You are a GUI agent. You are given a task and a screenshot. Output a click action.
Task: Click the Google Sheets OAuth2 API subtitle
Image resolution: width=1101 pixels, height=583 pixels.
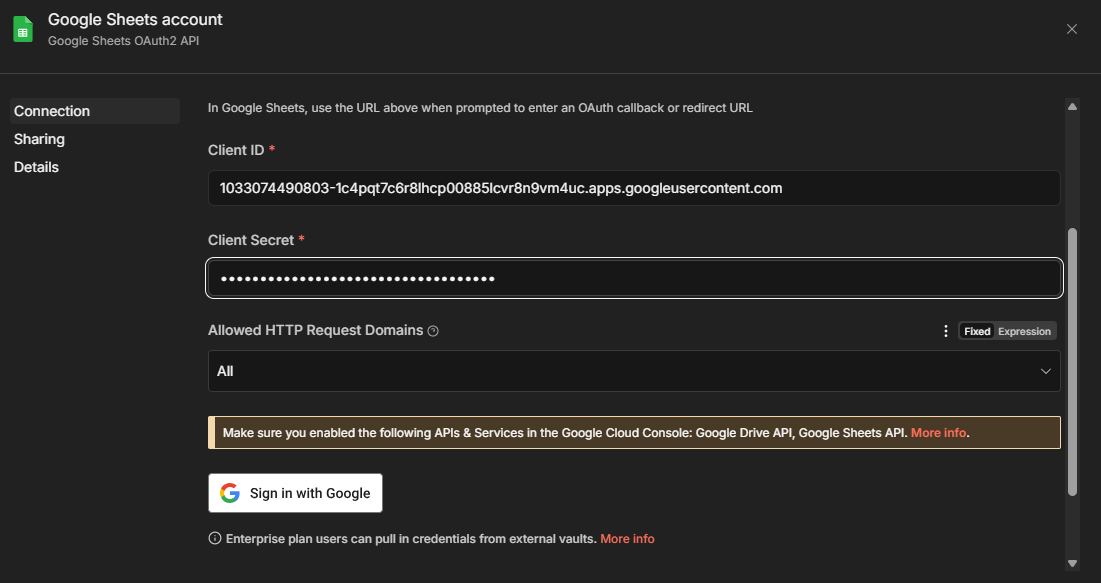click(x=124, y=41)
